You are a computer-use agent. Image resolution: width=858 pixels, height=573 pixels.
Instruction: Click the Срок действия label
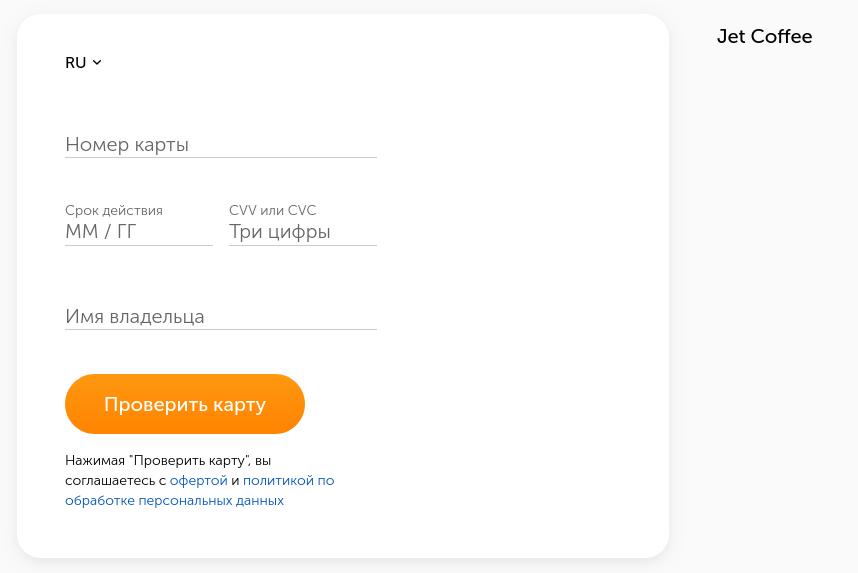click(x=114, y=211)
